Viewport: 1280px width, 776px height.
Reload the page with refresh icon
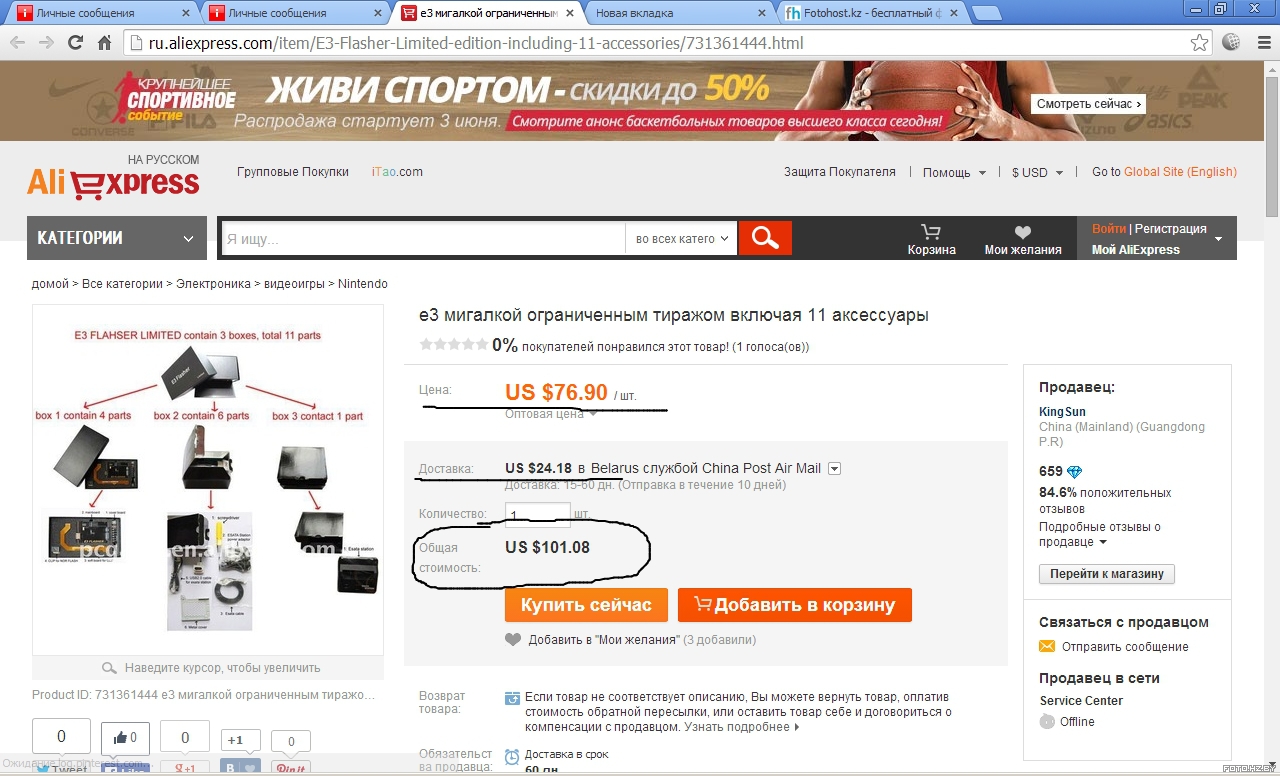coord(75,43)
